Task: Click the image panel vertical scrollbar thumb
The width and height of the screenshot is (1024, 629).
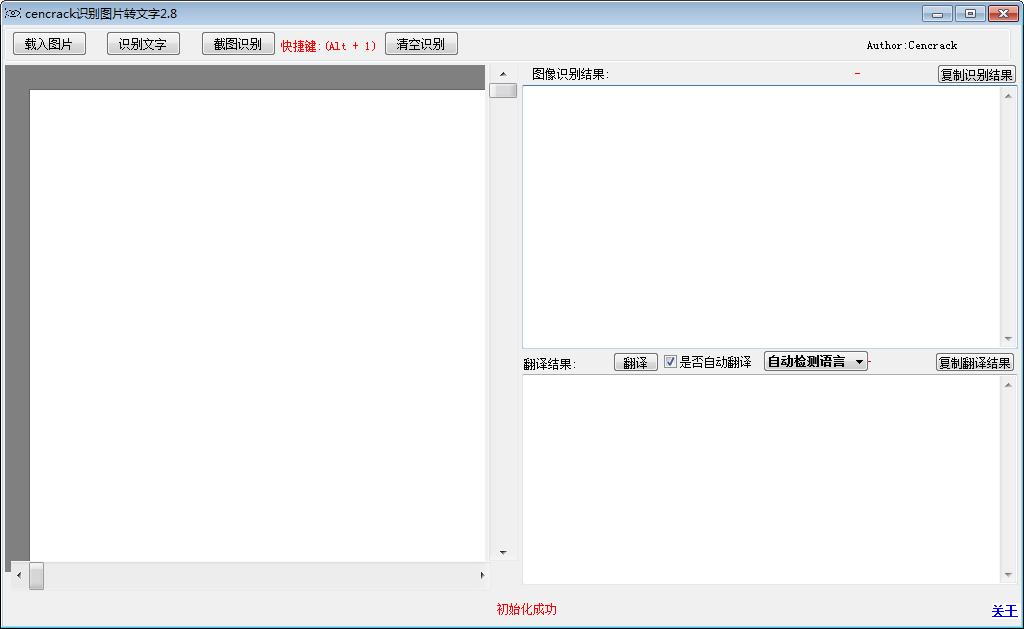Action: (503, 90)
